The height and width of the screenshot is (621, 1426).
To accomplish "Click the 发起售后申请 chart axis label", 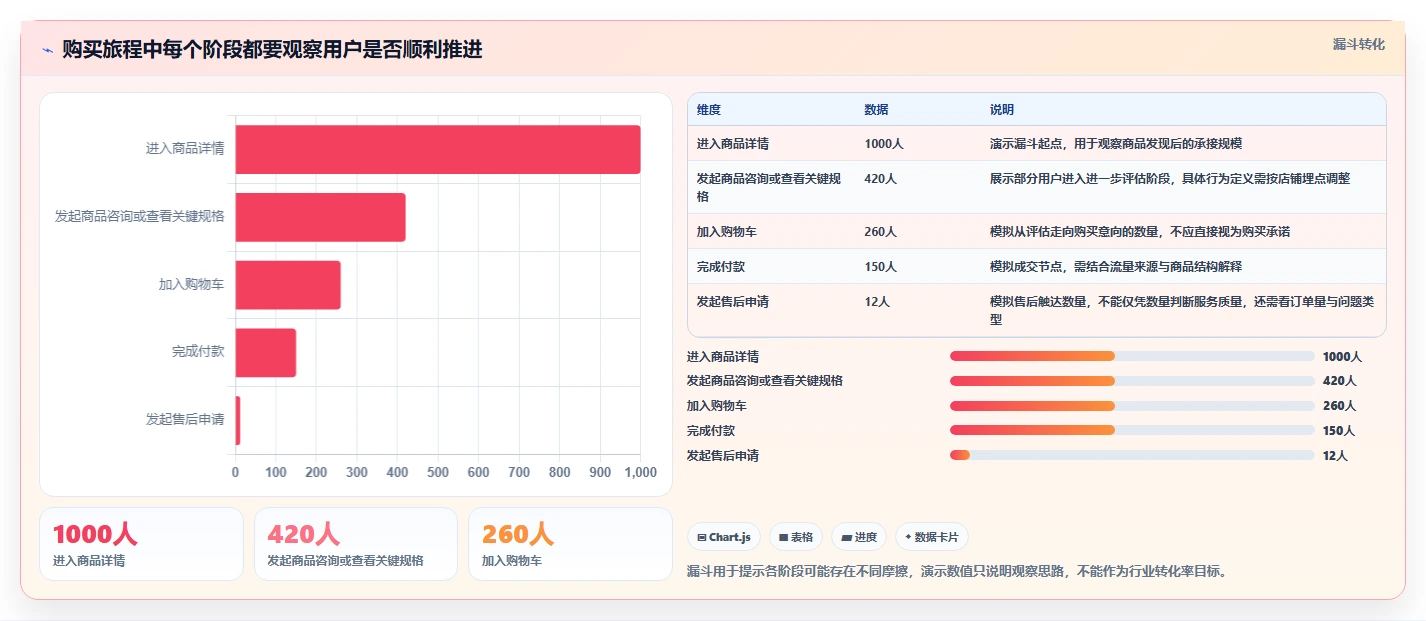I will pos(185,420).
